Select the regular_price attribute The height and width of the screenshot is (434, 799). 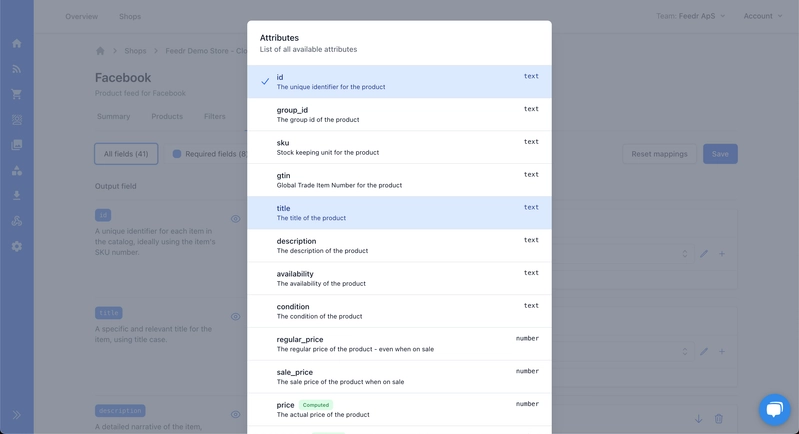click(x=400, y=344)
